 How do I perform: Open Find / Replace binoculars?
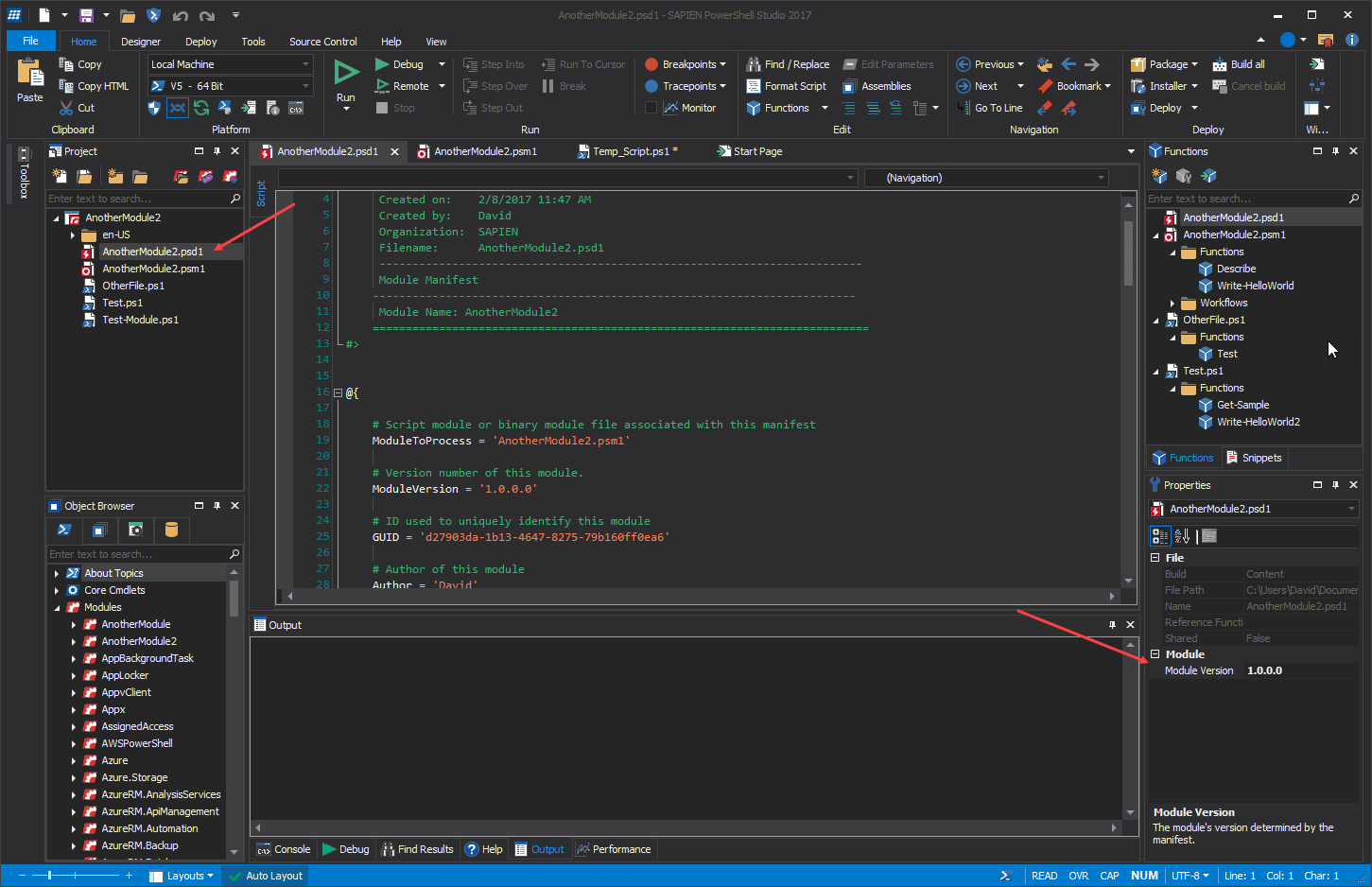[788, 64]
